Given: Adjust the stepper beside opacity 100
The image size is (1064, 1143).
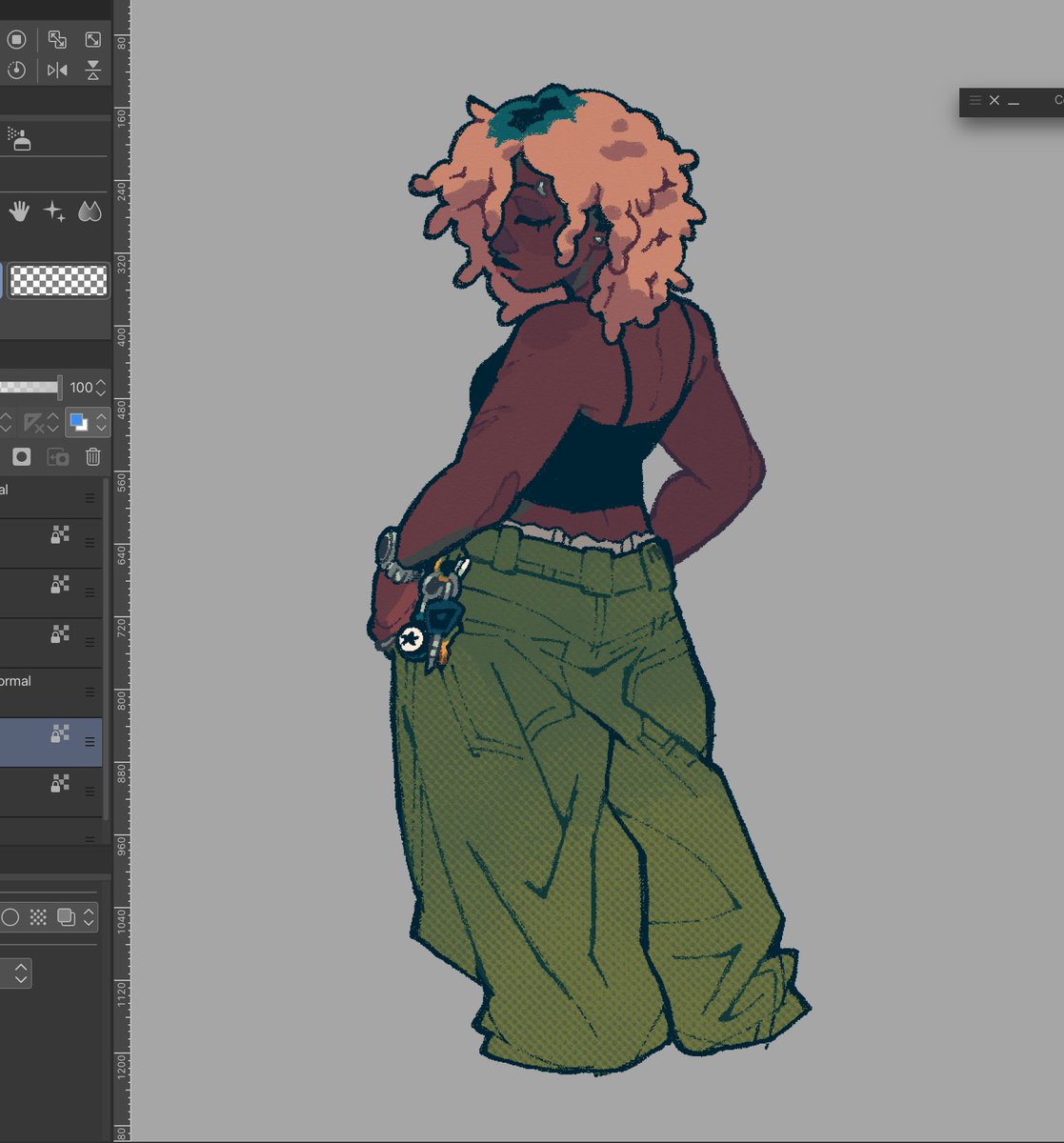Looking at the screenshot, I should coord(101,388).
